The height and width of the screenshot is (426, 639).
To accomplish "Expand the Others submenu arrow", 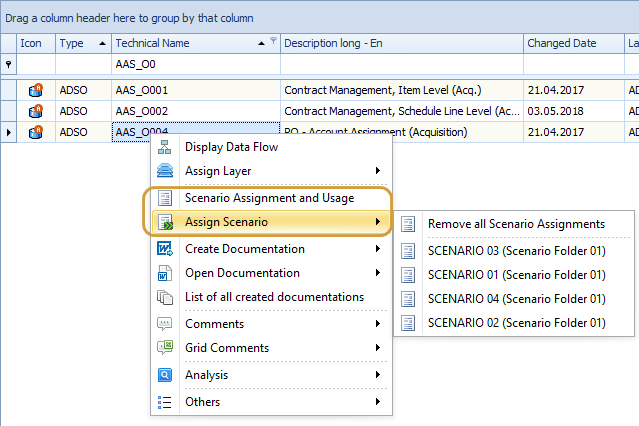I will pos(377,402).
